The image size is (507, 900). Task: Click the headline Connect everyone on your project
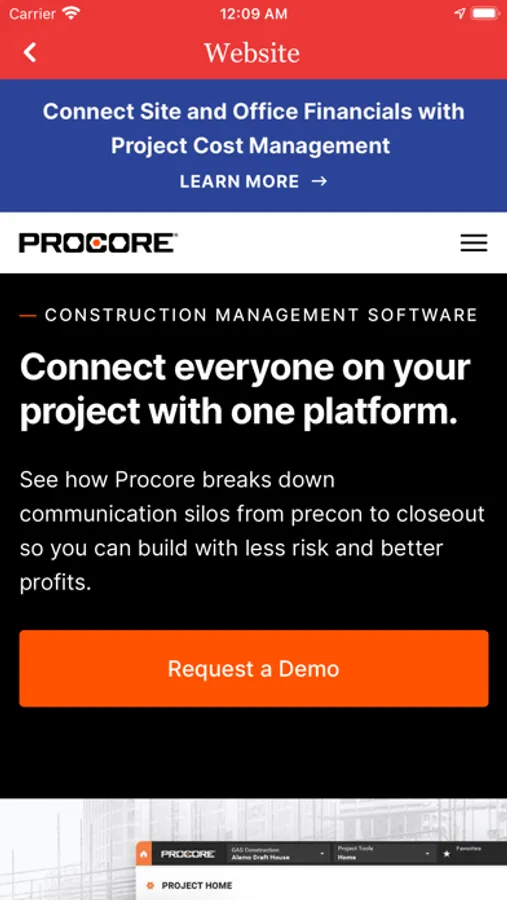point(245,389)
